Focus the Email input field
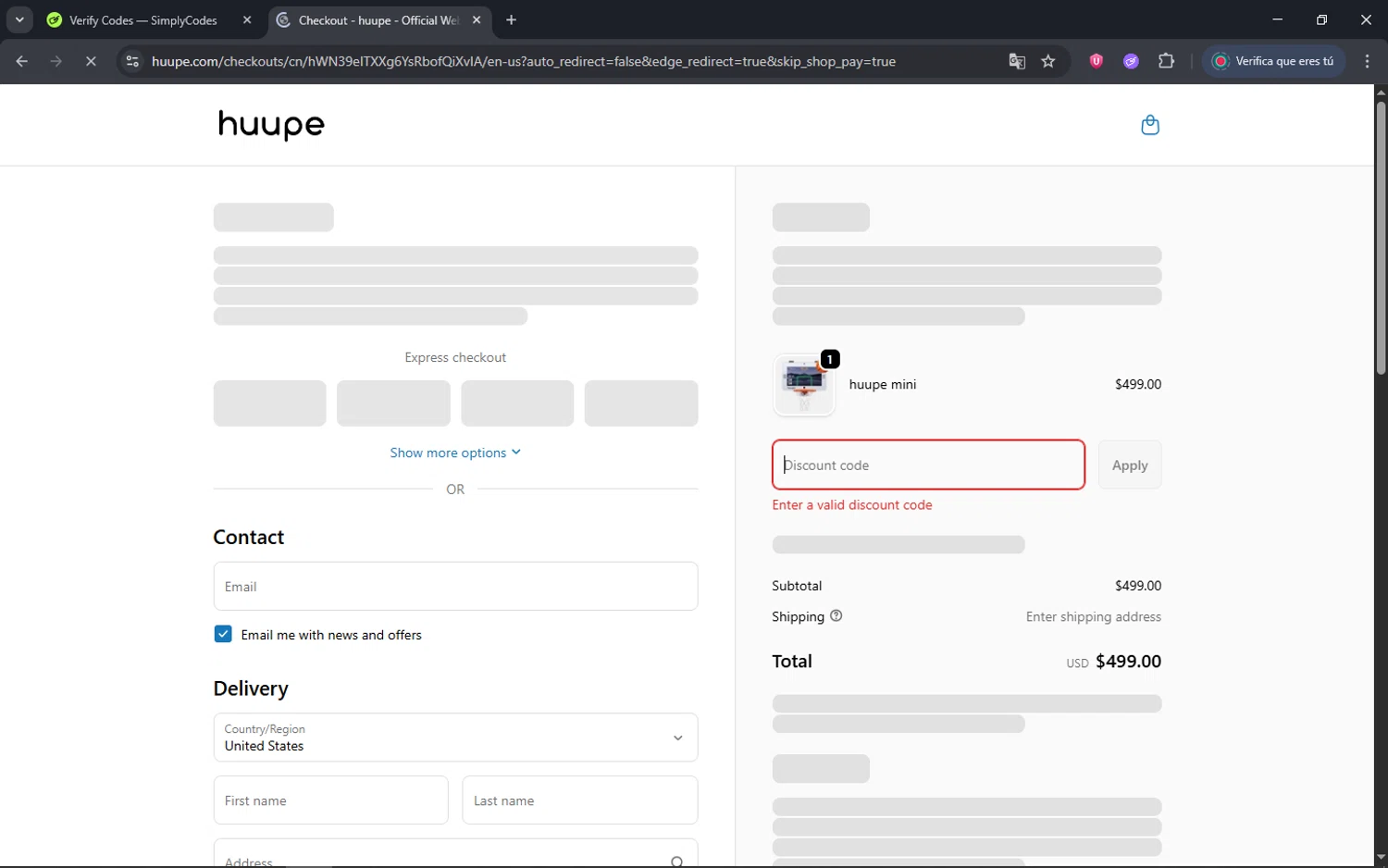Viewport: 1388px width, 868px height. (455, 586)
